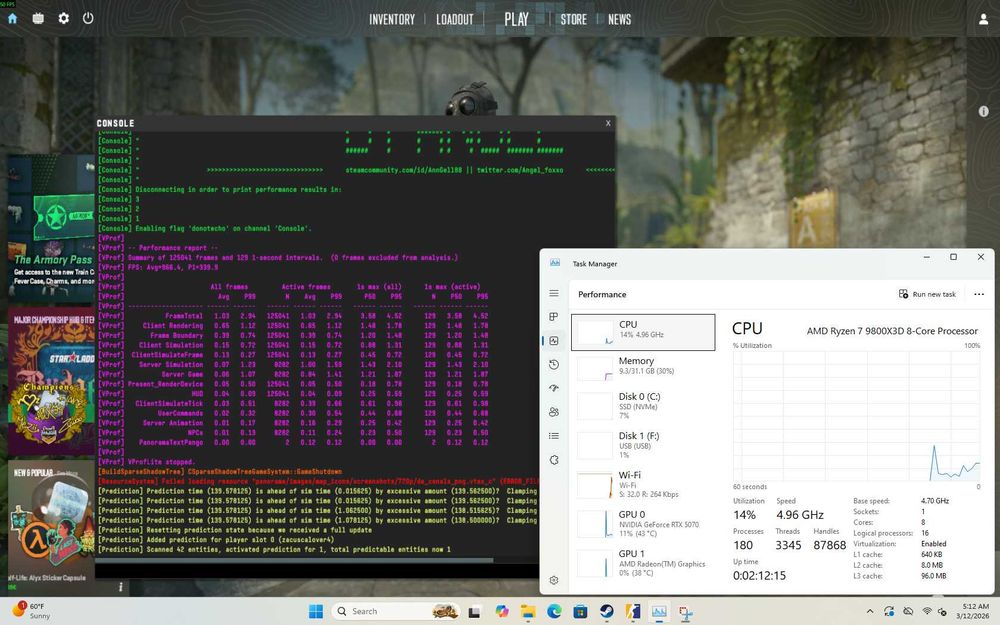Click the CPU utilization graph

click(857, 416)
